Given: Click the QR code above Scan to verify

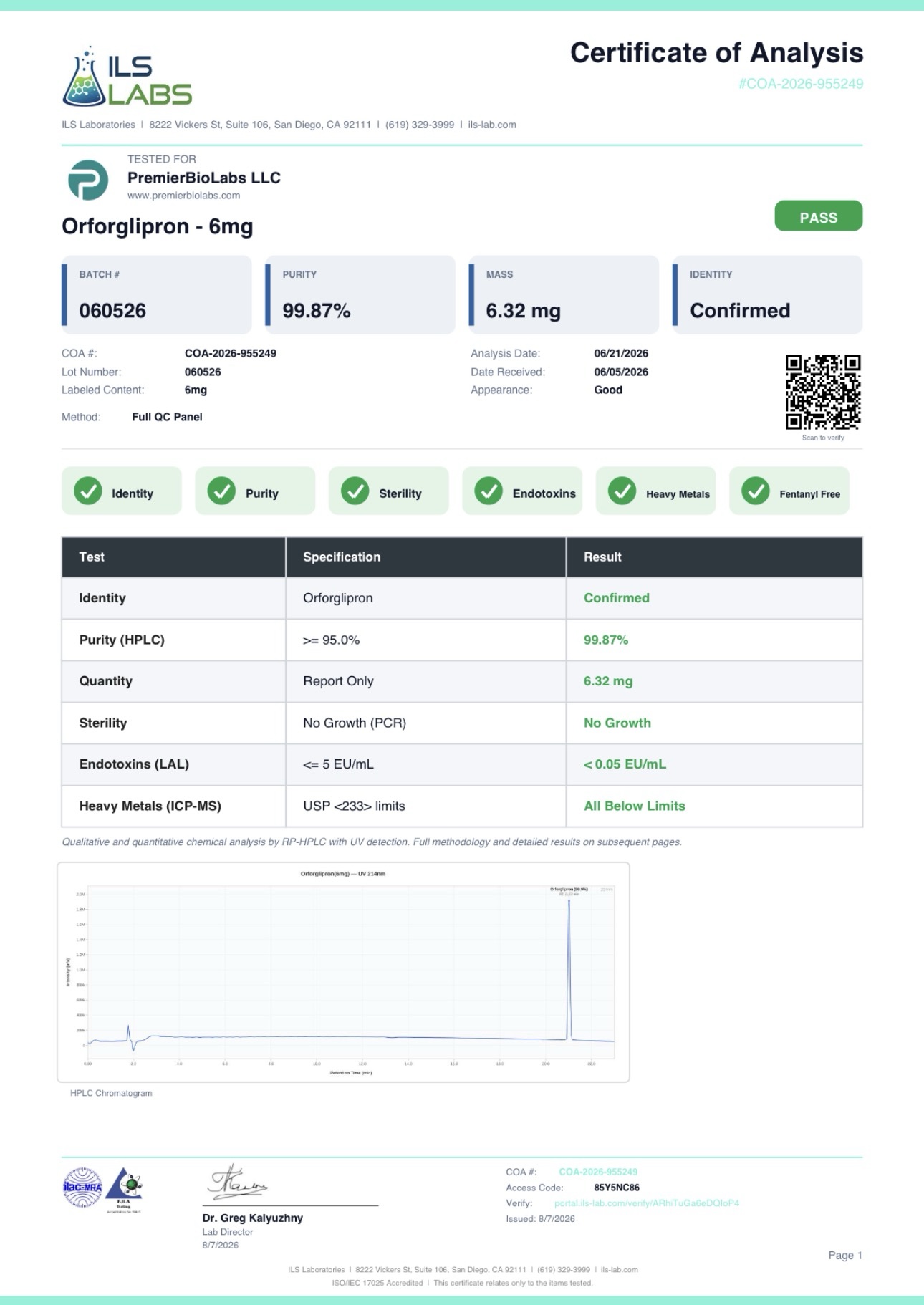Looking at the screenshot, I should 823,392.
